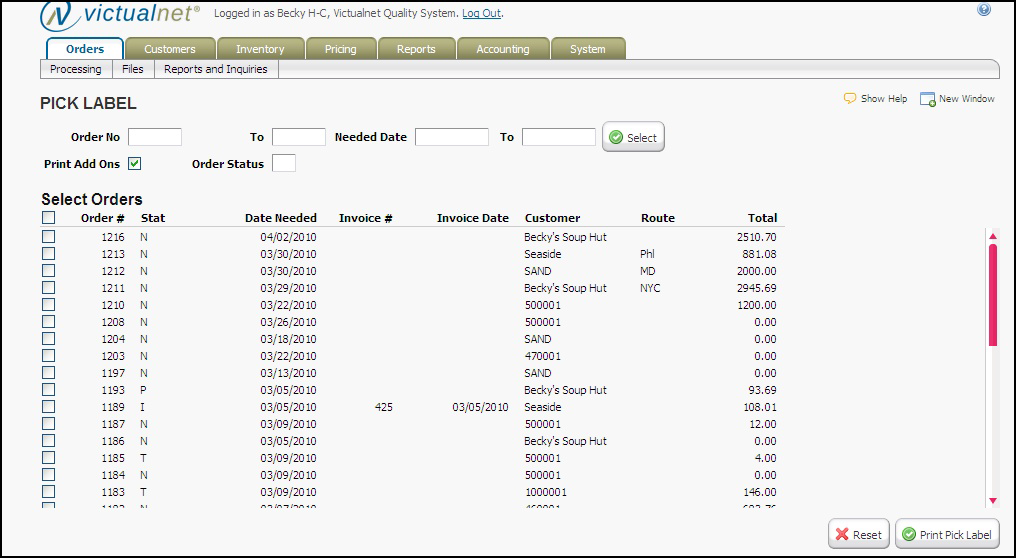Click the Select button
This screenshot has width=1016, height=558.
tap(633, 137)
